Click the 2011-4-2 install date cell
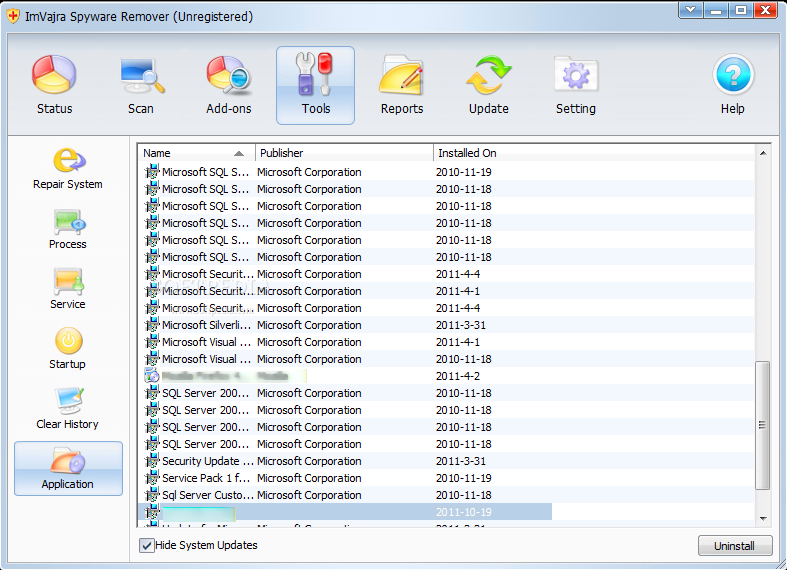Viewport: 787px width, 570px height. click(x=458, y=376)
